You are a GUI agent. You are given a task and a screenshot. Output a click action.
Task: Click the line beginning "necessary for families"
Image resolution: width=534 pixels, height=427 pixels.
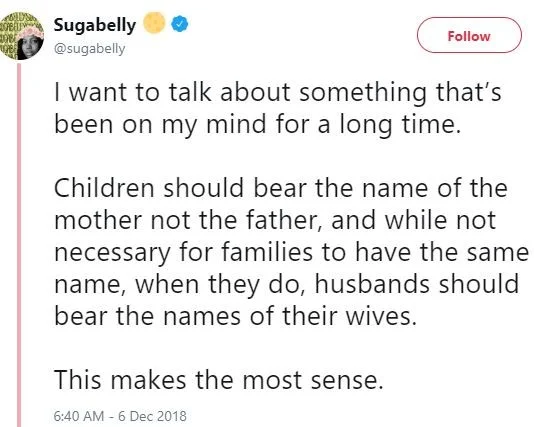291,253
